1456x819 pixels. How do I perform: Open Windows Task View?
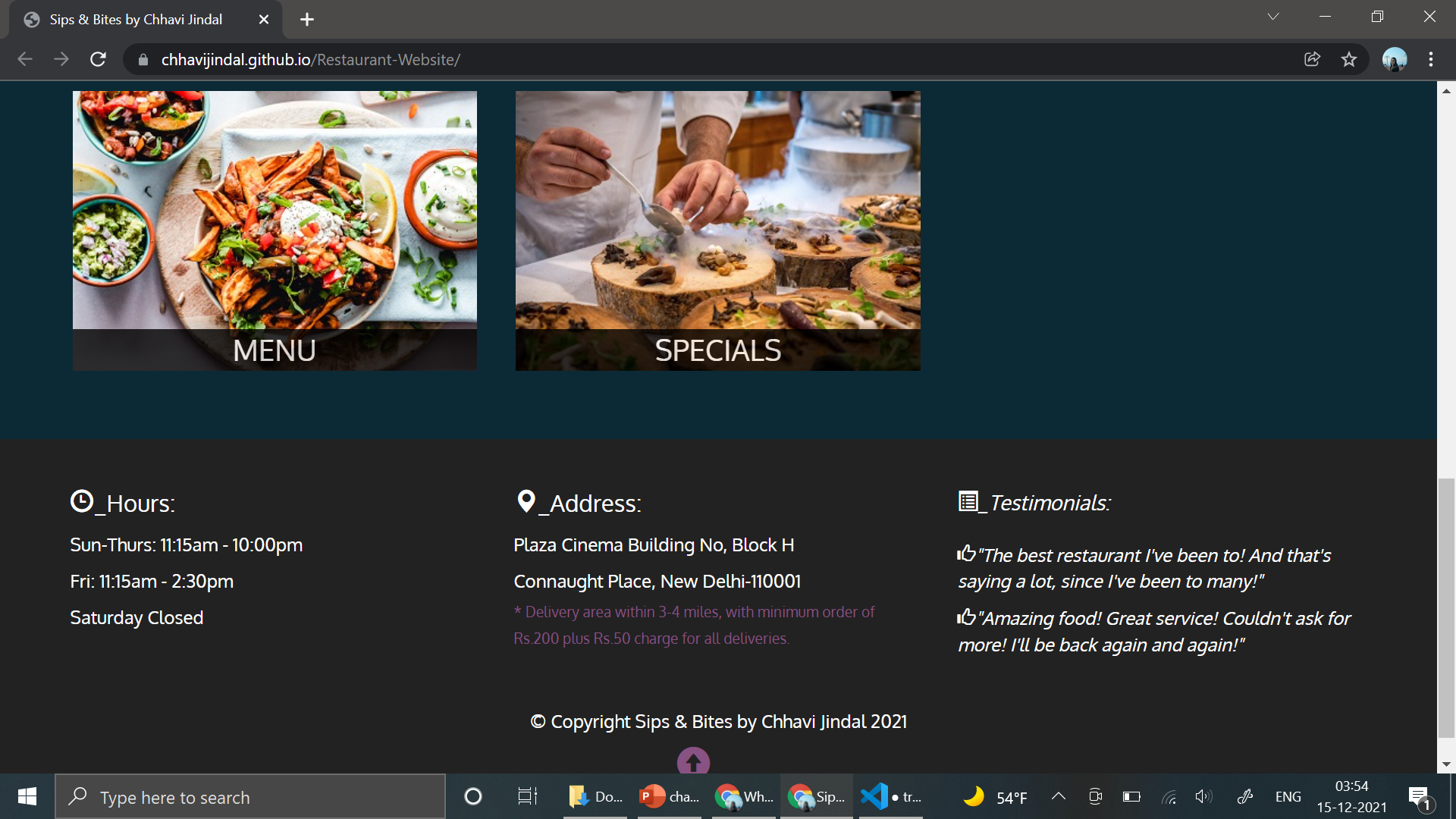click(x=527, y=796)
